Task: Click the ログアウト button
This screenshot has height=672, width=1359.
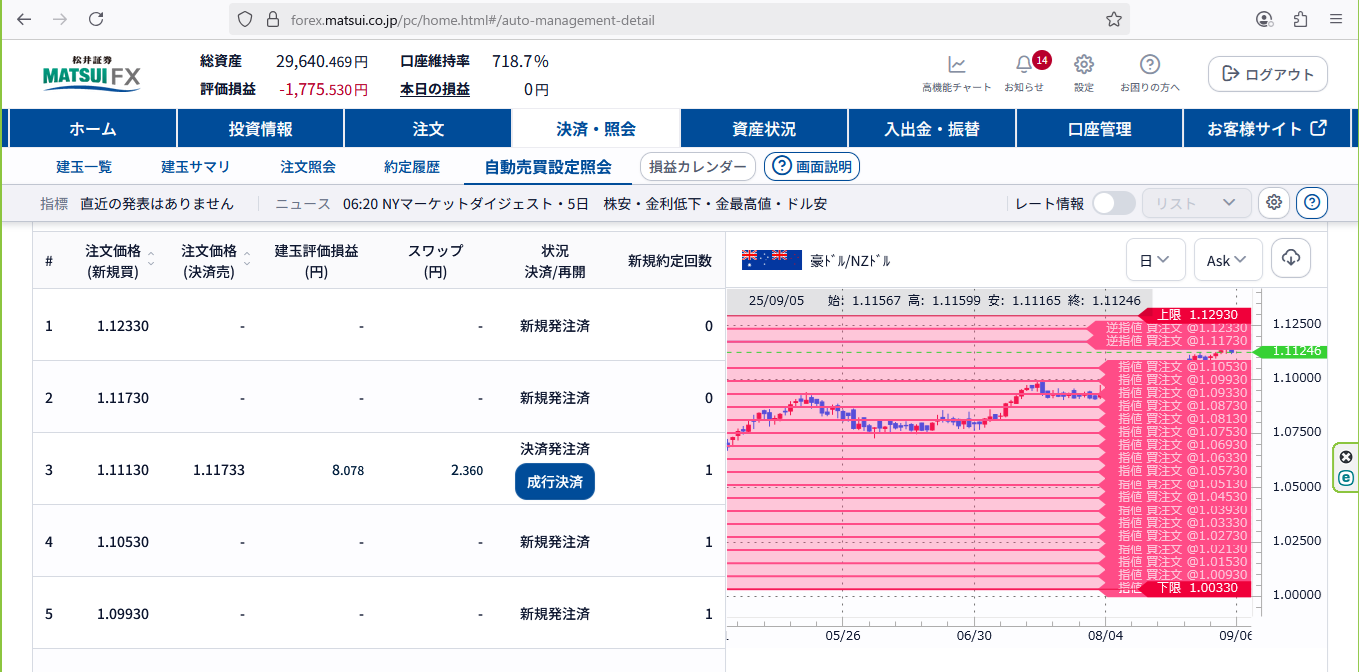Action: pos(1268,74)
